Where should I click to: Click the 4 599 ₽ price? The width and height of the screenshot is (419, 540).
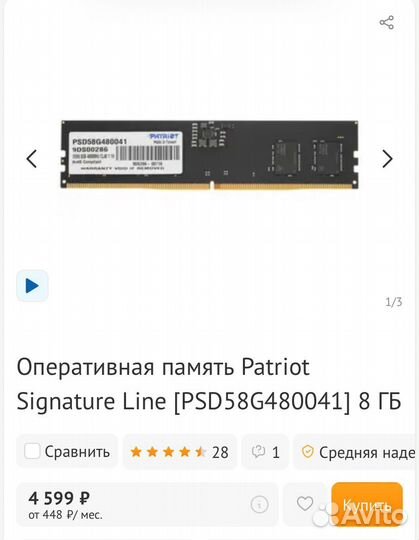click(x=59, y=498)
